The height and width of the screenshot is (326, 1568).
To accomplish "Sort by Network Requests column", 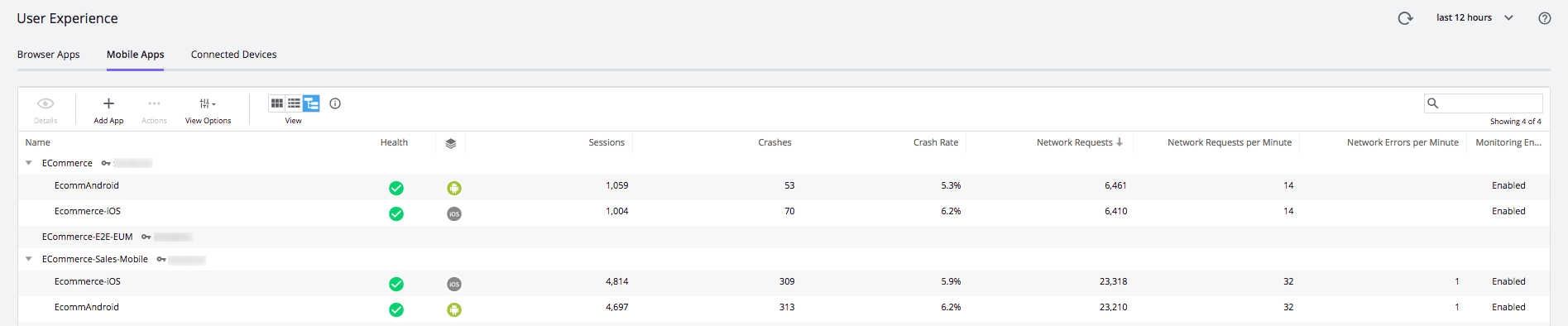I will click(1074, 142).
